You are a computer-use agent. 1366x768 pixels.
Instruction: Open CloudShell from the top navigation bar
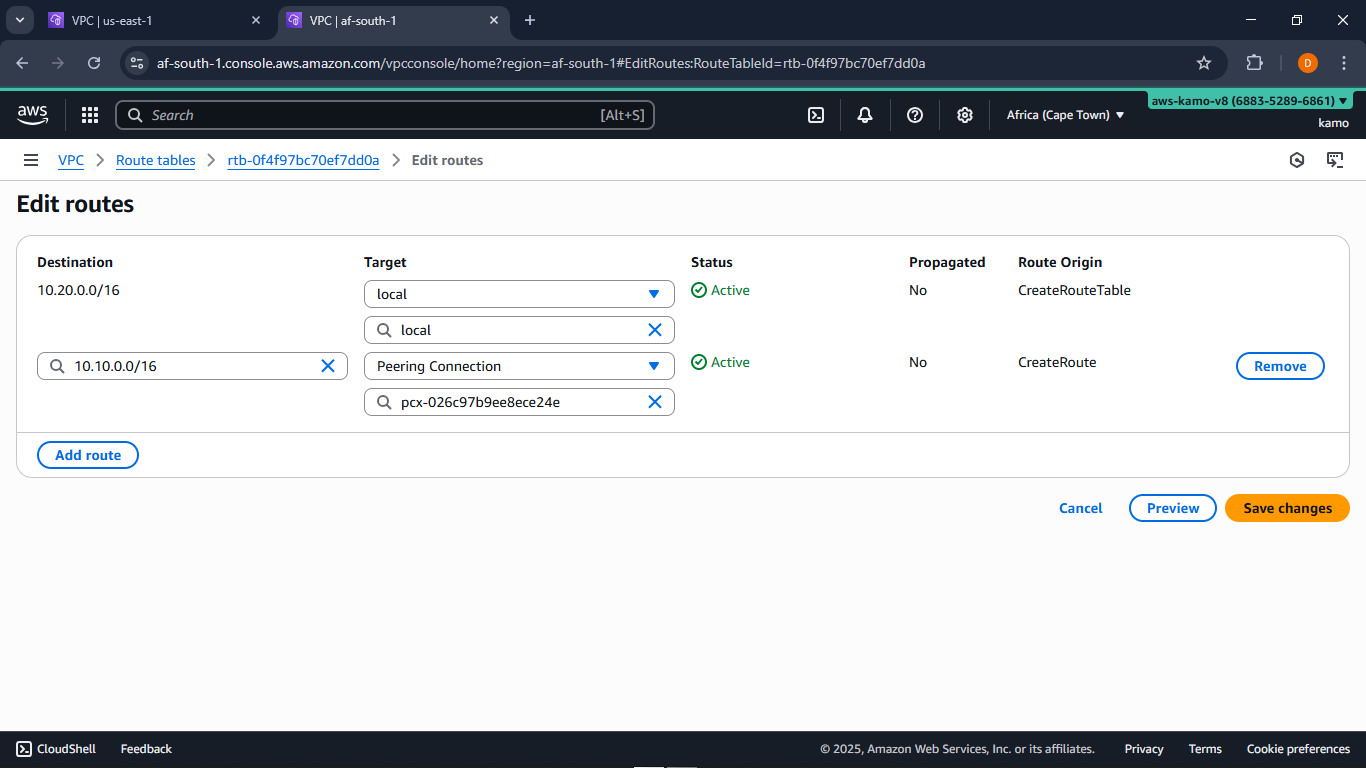tap(816, 115)
